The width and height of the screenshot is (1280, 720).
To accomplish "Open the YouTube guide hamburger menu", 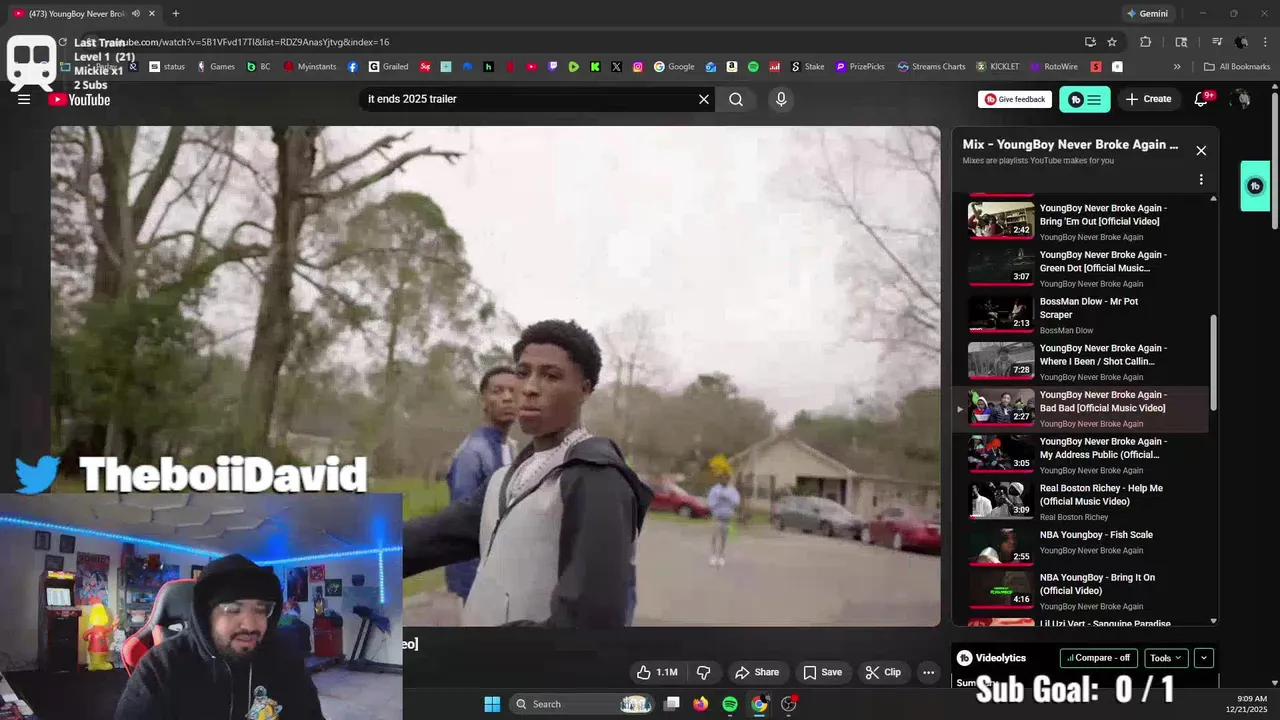I will click(24, 99).
